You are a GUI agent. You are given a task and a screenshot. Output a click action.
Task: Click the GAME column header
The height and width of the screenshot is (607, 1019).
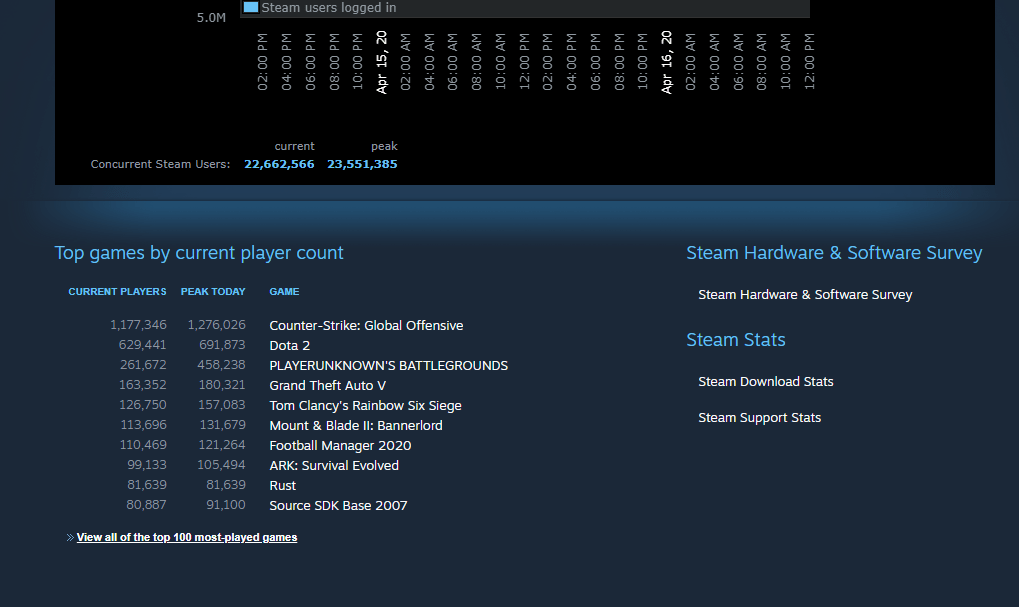click(285, 292)
